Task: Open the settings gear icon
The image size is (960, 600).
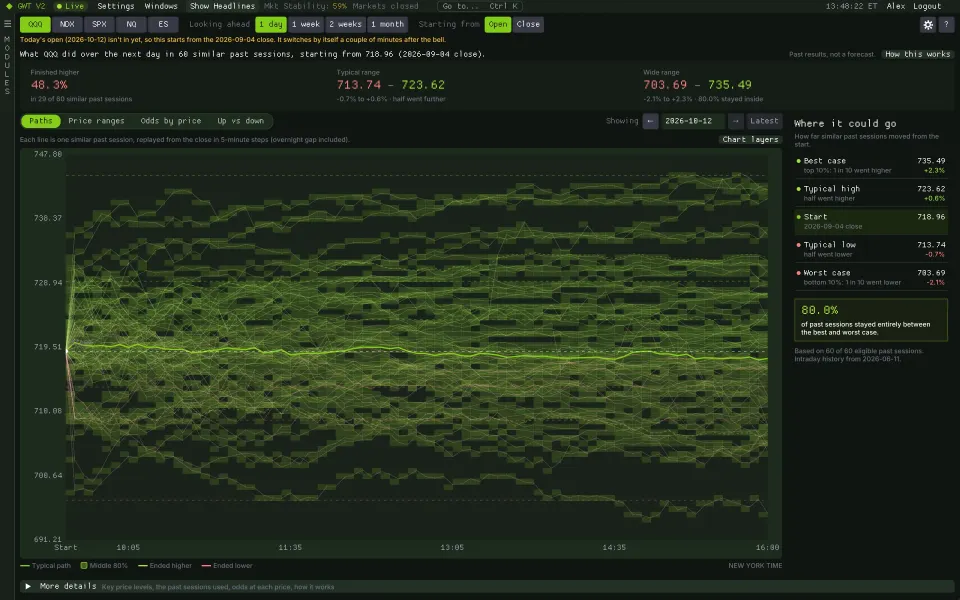Action: click(928, 24)
